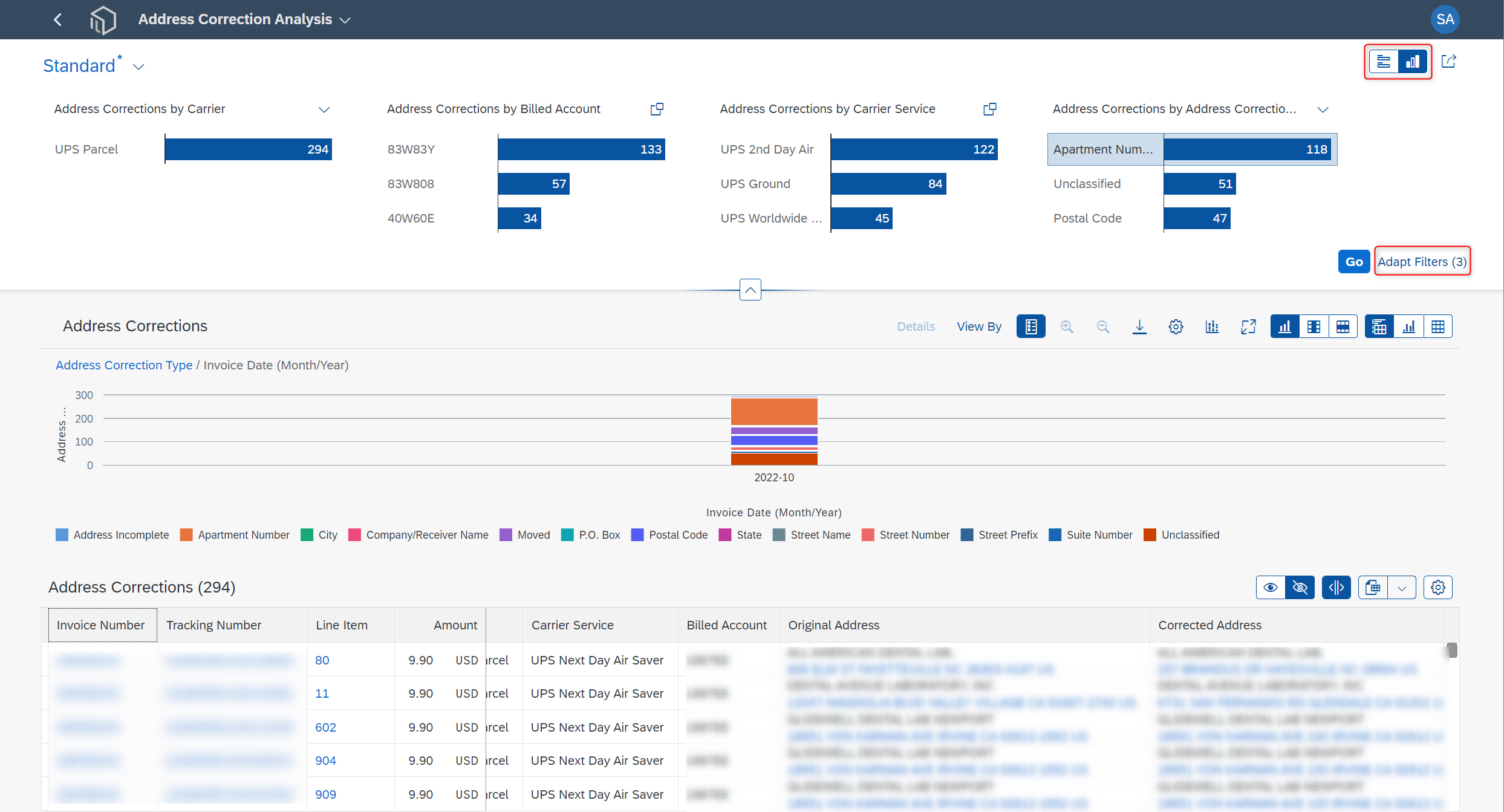
Task: Open Adapt Filters (3) link
Action: click(1422, 262)
